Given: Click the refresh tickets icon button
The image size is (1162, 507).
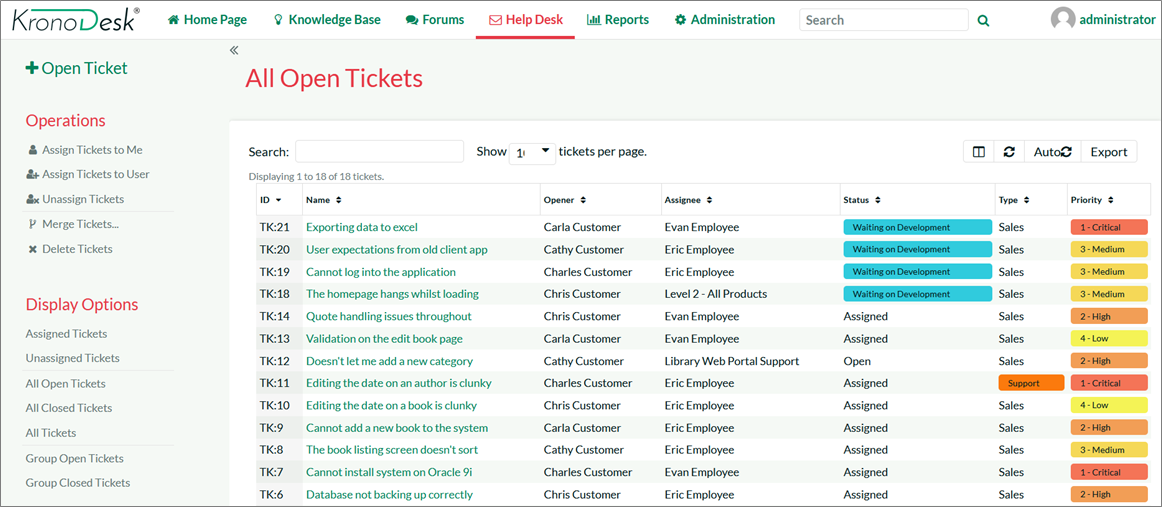Looking at the screenshot, I should point(1009,151).
